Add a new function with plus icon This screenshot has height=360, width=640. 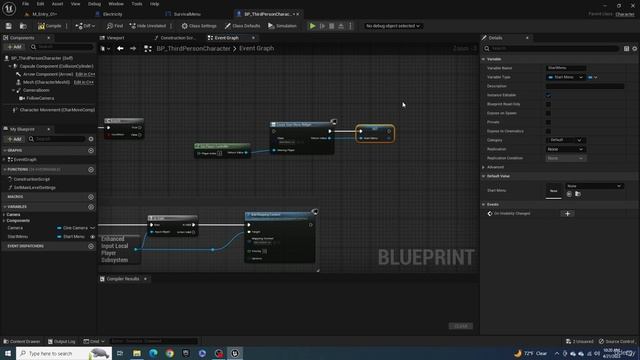(91, 169)
